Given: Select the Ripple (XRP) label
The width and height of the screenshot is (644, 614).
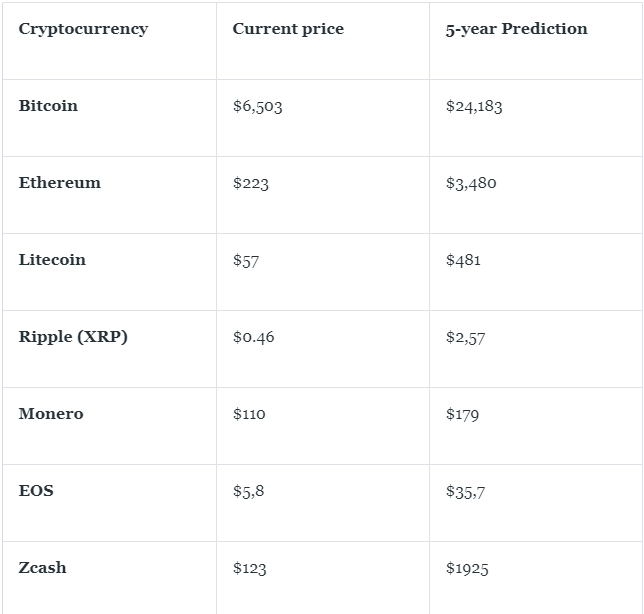Looking at the screenshot, I should [73, 337].
